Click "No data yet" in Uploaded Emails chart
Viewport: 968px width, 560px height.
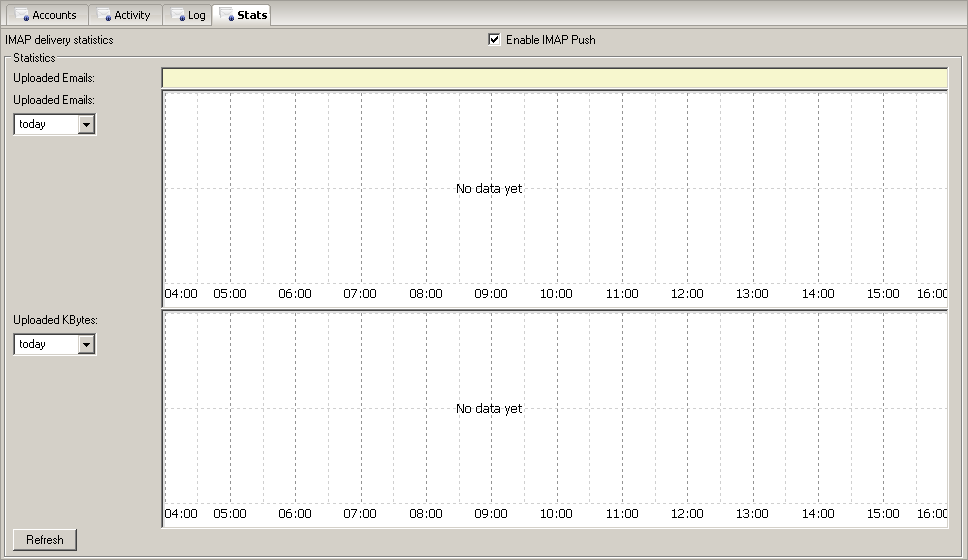[489, 189]
